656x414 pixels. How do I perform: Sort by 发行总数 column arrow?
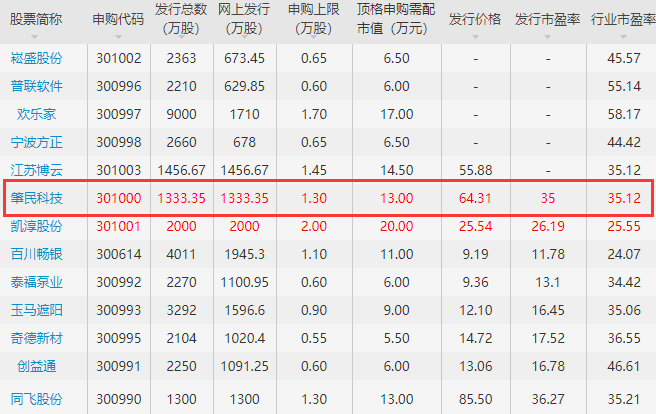pyautogui.click(x=181, y=37)
